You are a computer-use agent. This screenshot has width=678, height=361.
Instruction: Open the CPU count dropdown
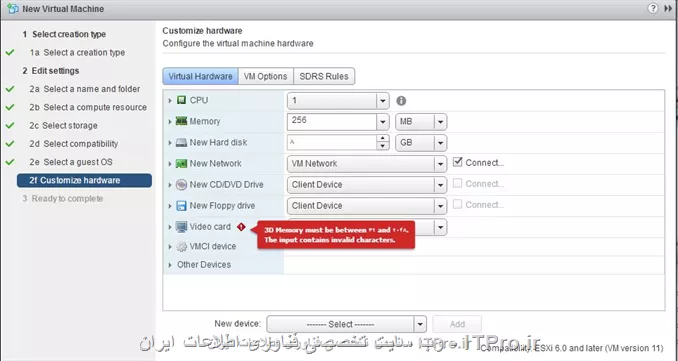(x=382, y=101)
